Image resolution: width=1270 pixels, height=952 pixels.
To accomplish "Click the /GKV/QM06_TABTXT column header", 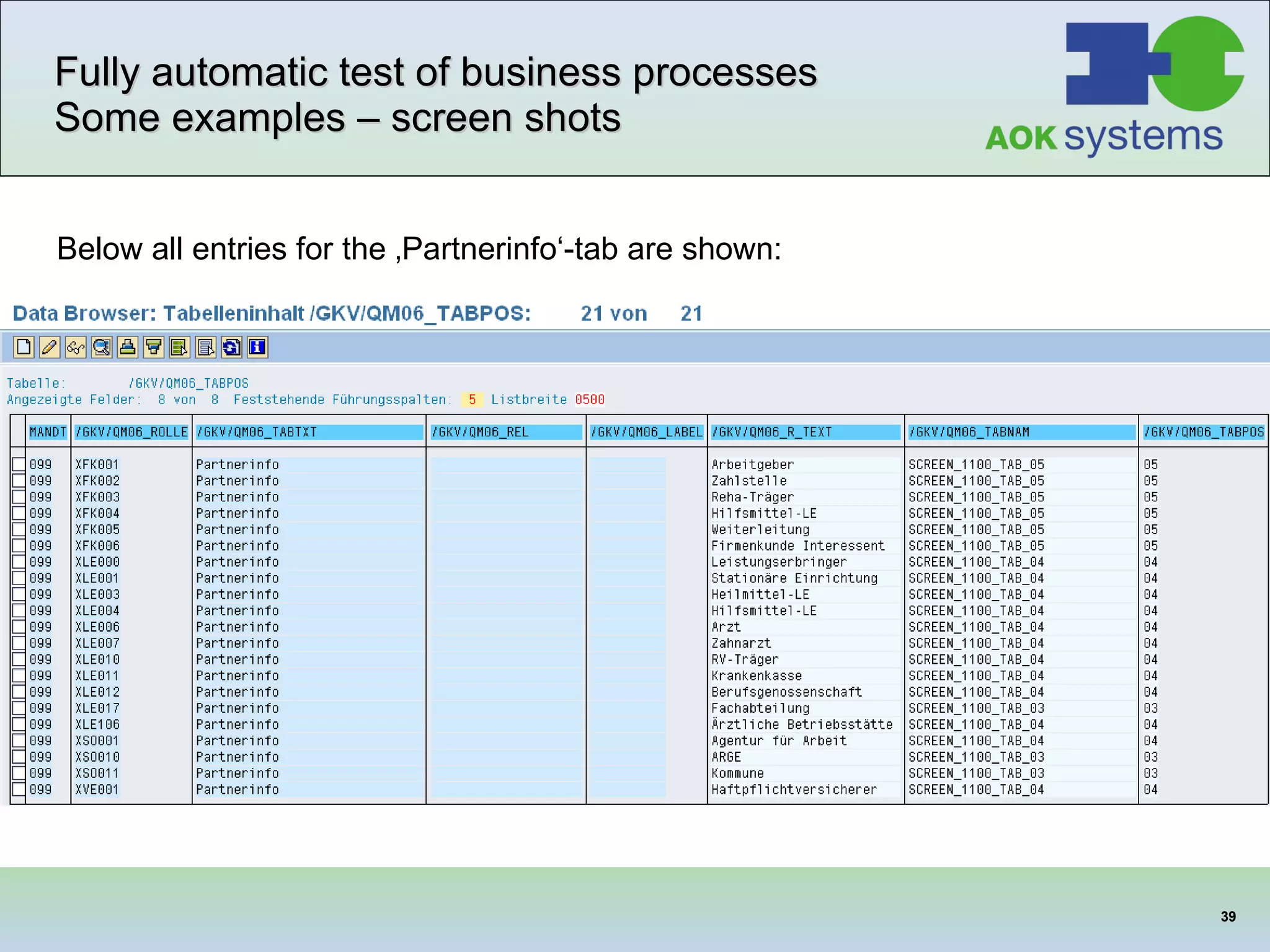I will pyautogui.click(x=309, y=432).
